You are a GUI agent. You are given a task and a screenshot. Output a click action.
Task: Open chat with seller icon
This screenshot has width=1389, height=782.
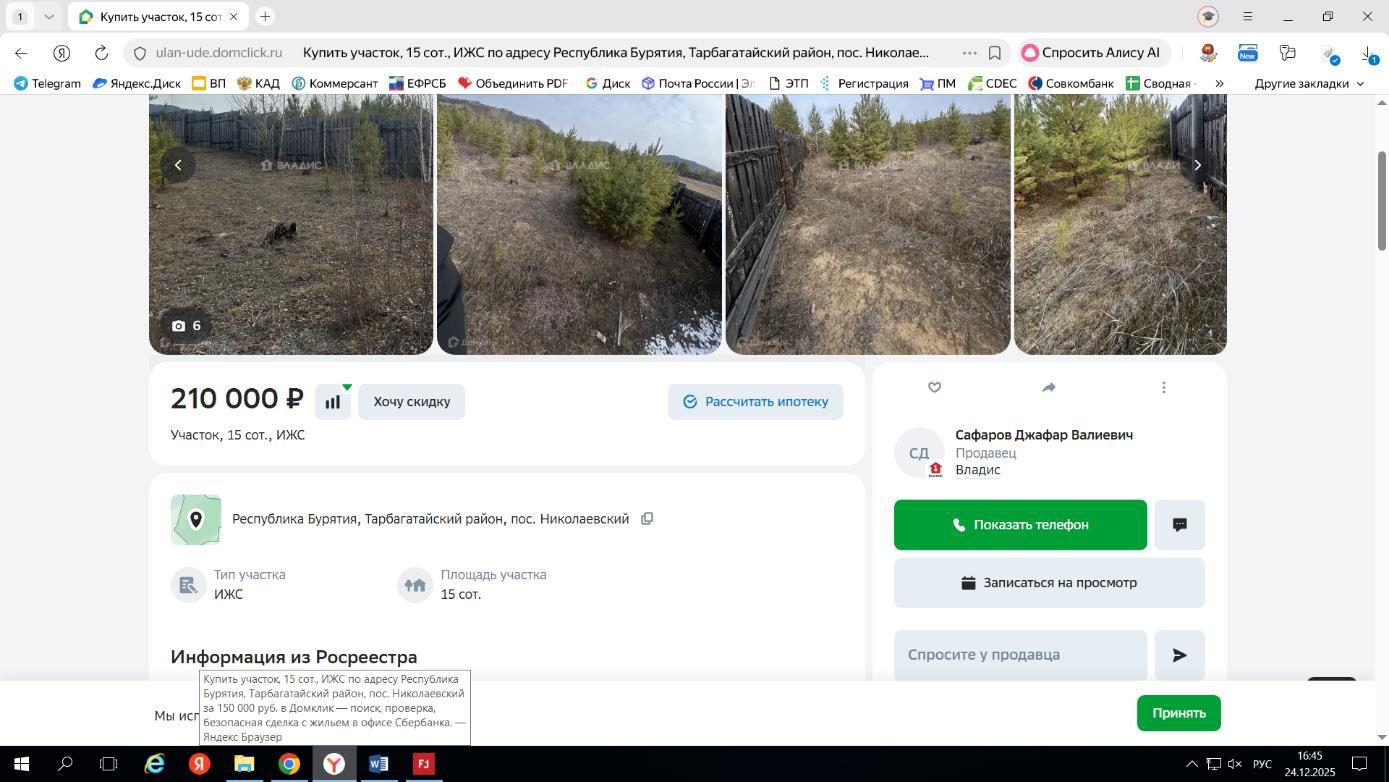1180,525
